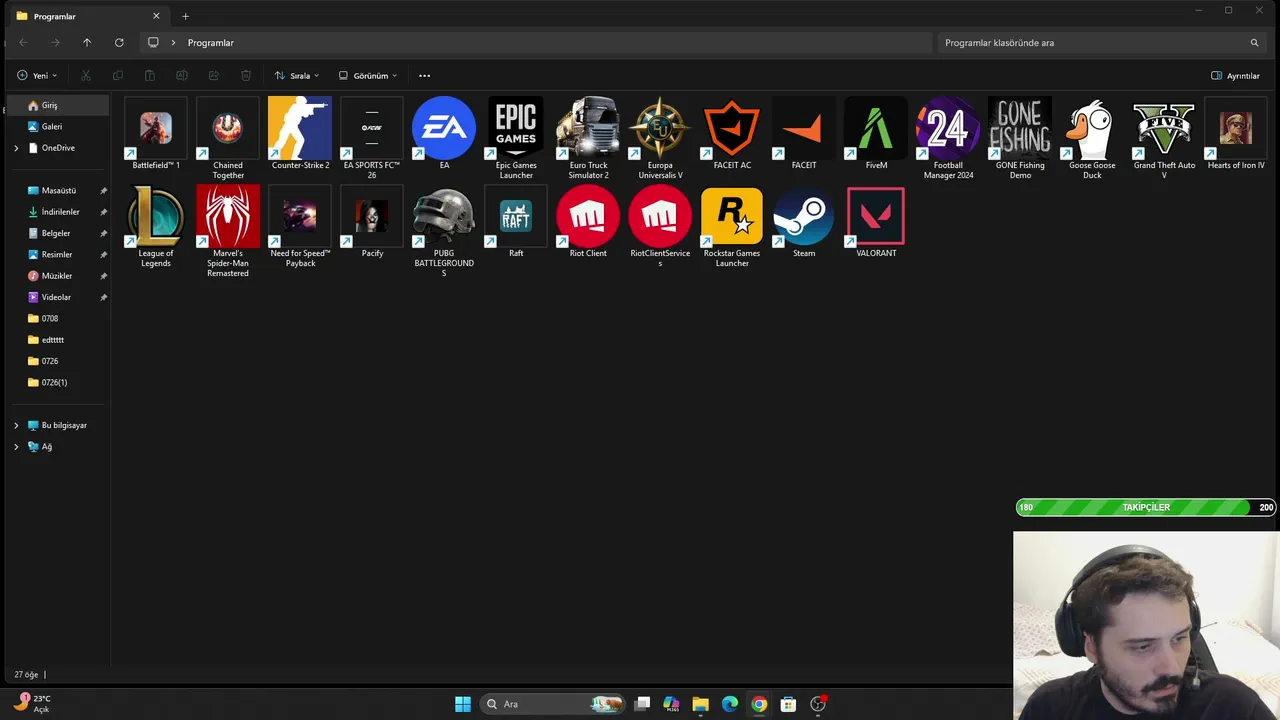Show more options with the ellipsis button

click(424, 76)
